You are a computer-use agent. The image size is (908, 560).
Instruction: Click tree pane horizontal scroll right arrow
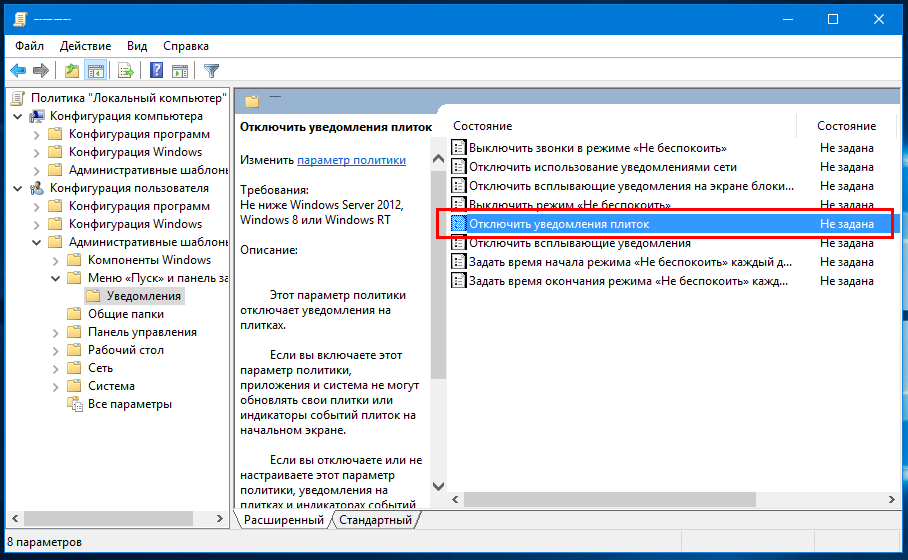tap(220, 518)
